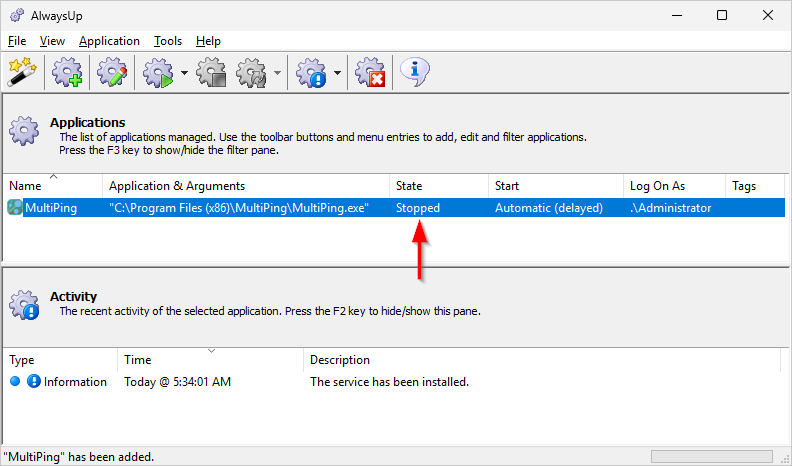
Task: Click the Activity pane gear icon
Action: (x=24, y=305)
